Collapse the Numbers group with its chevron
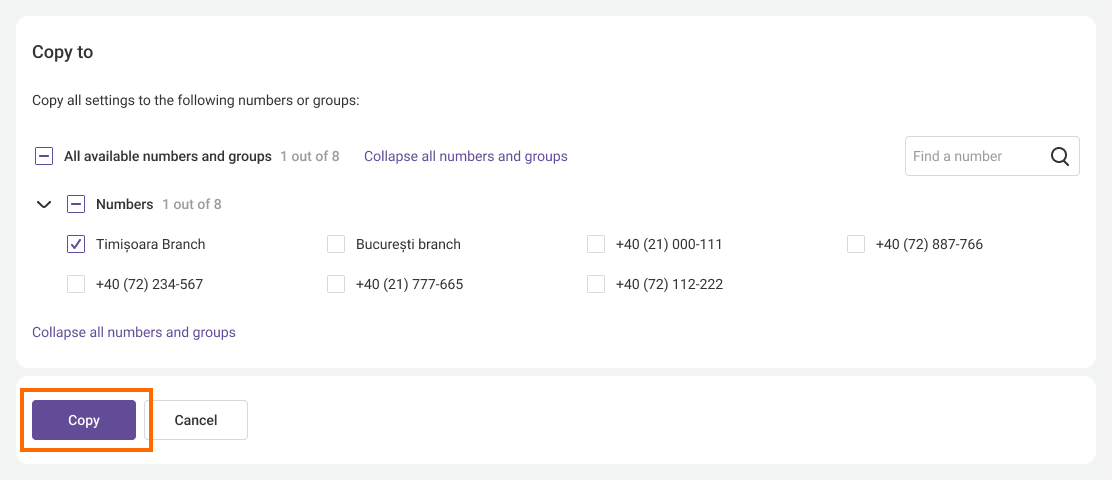 44,204
